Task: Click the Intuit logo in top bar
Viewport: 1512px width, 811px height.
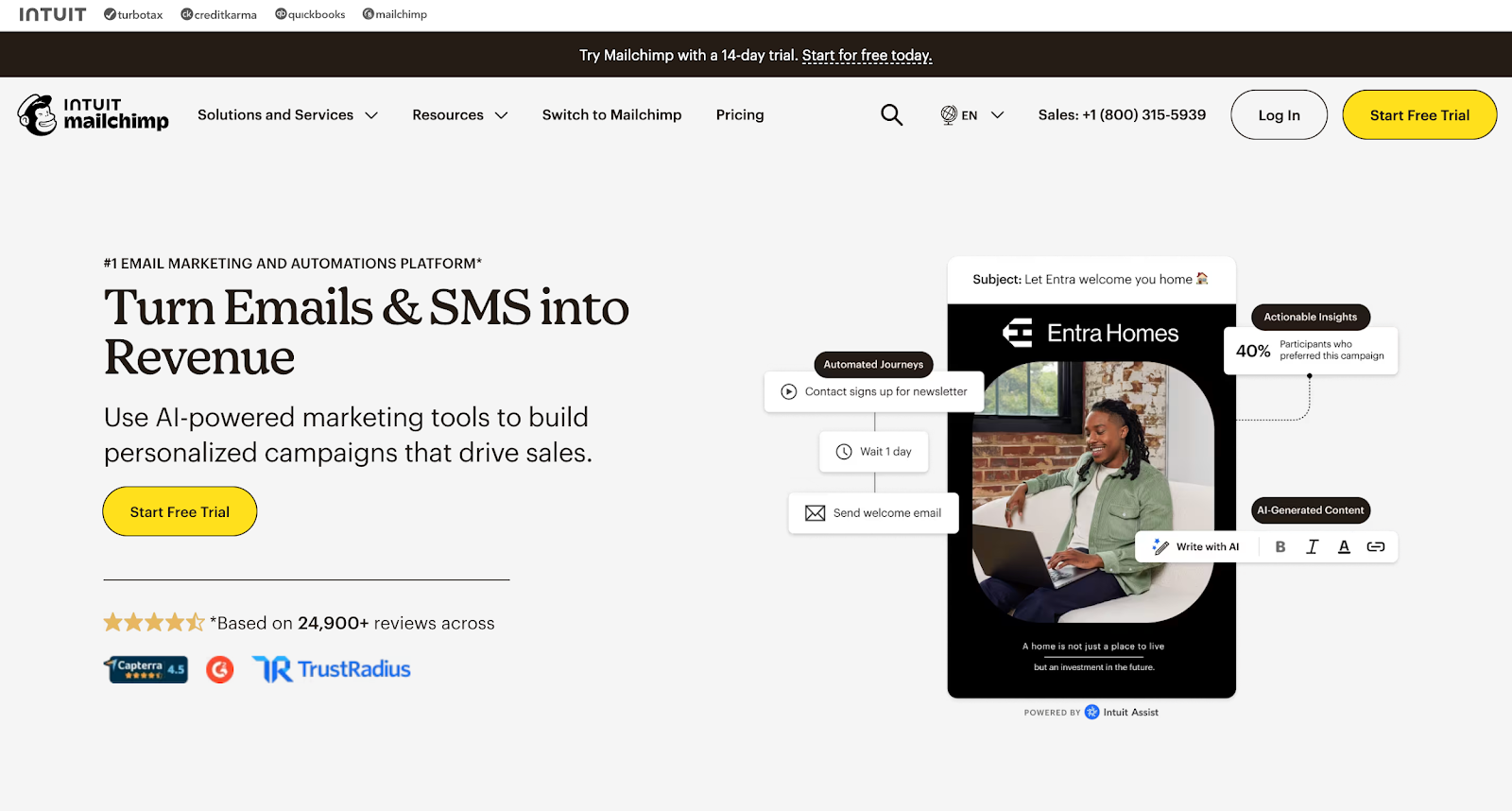Action: coord(53,14)
